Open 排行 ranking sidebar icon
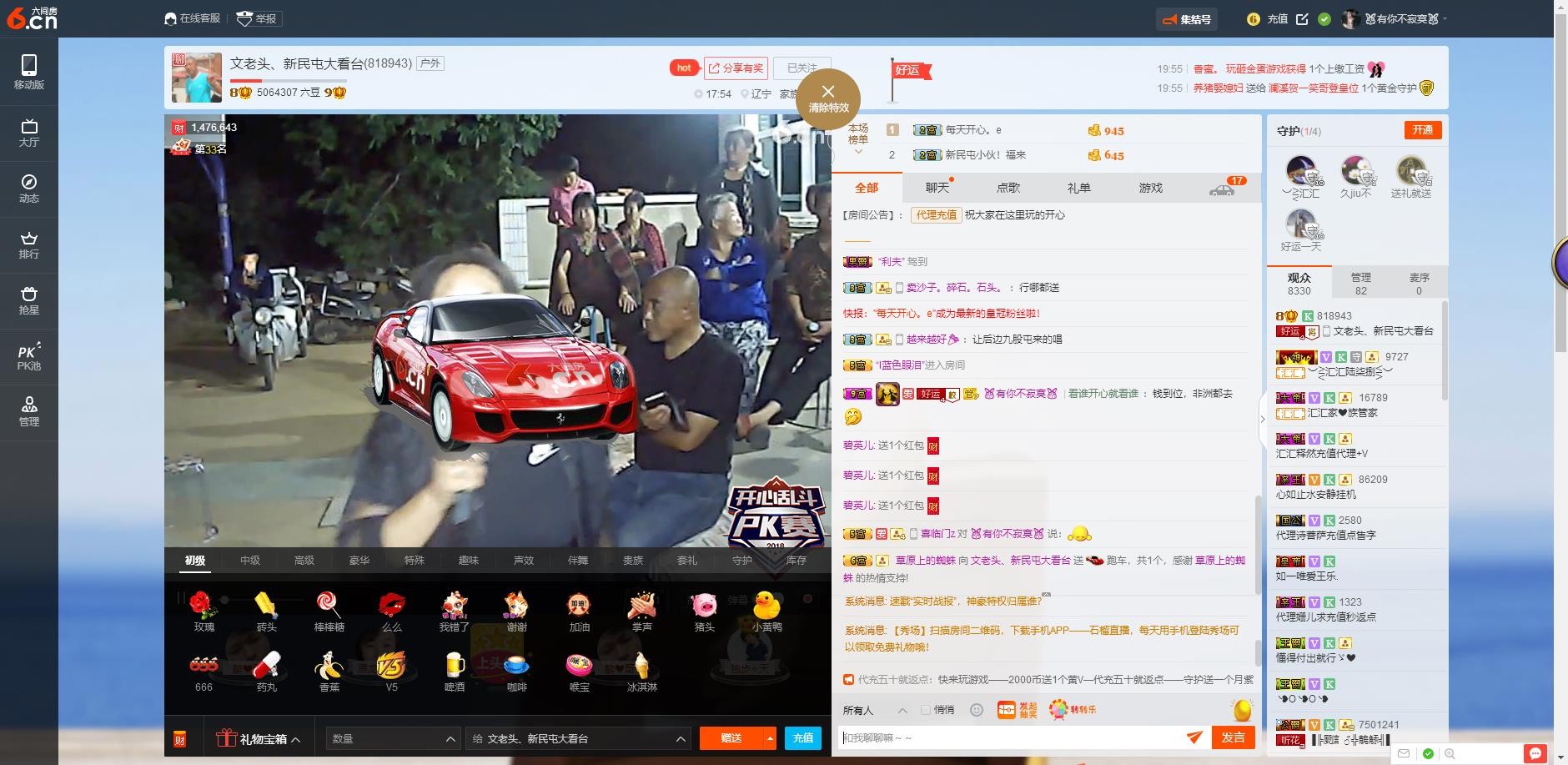The image size is (1568, 765). click(28, 244)
